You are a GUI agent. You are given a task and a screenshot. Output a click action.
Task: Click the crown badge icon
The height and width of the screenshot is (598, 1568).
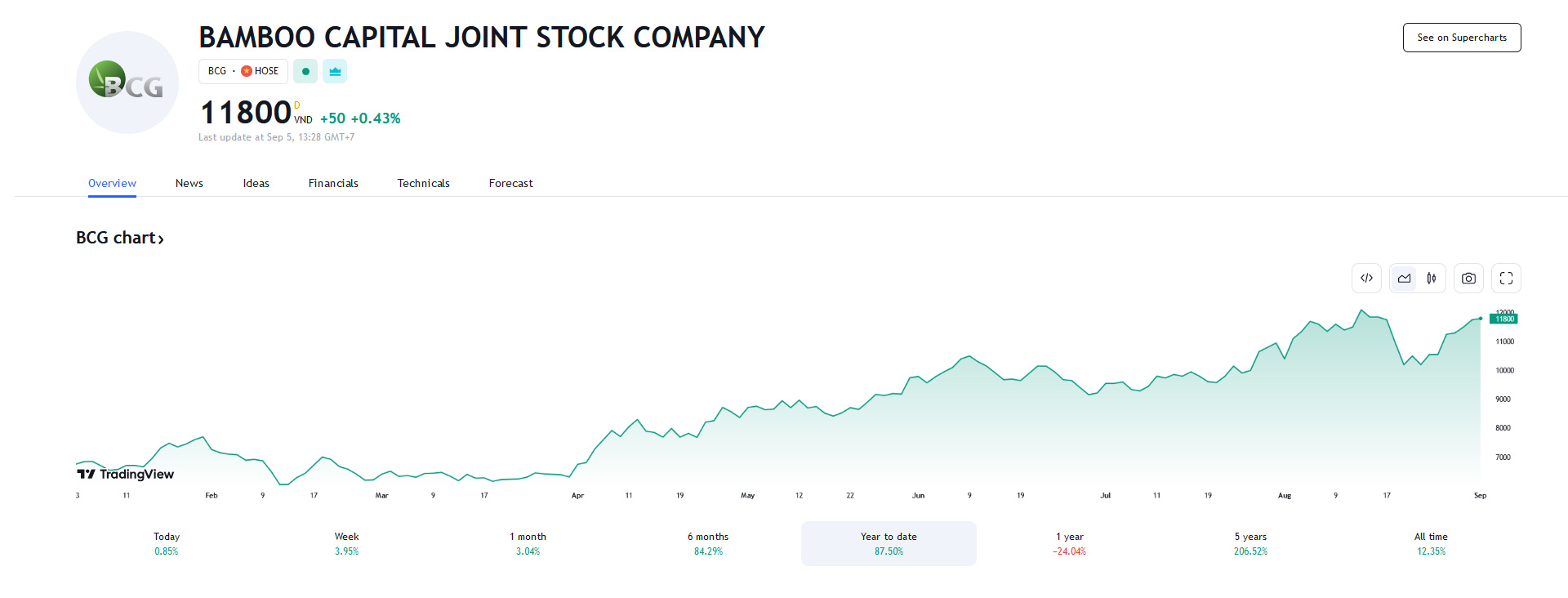tap(335, 72)
